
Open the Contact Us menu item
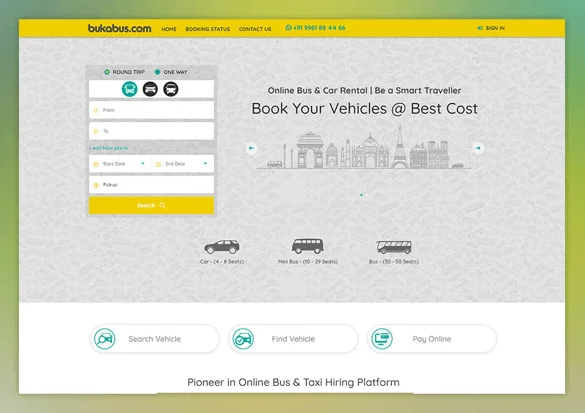click(255, 29)
